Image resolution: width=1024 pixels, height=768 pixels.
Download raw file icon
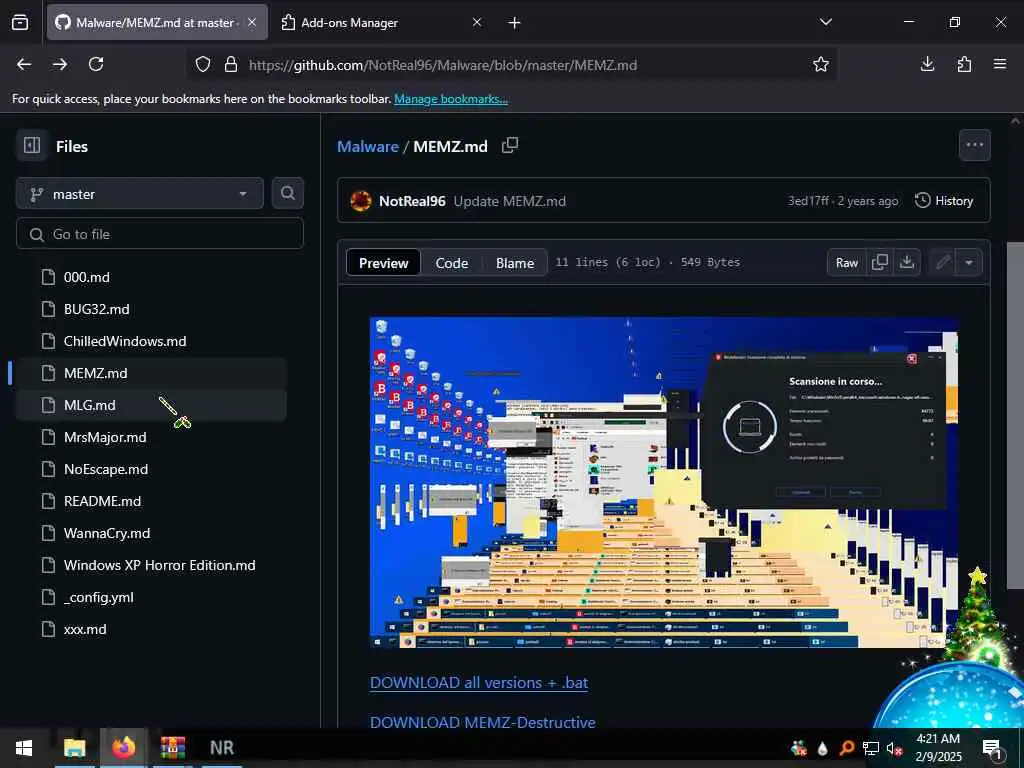pyautogui.click(x=906, y=263)
